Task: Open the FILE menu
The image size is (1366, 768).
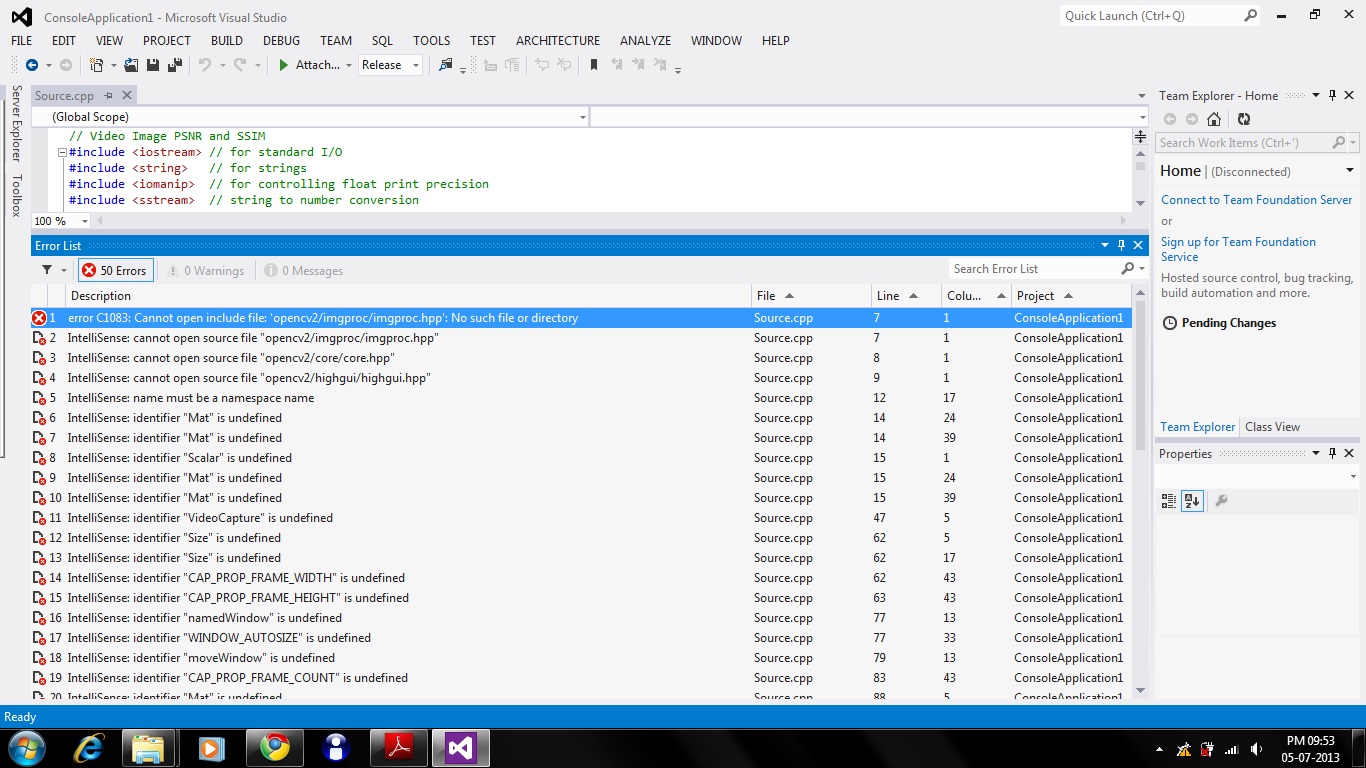Action: pos(22,40)
